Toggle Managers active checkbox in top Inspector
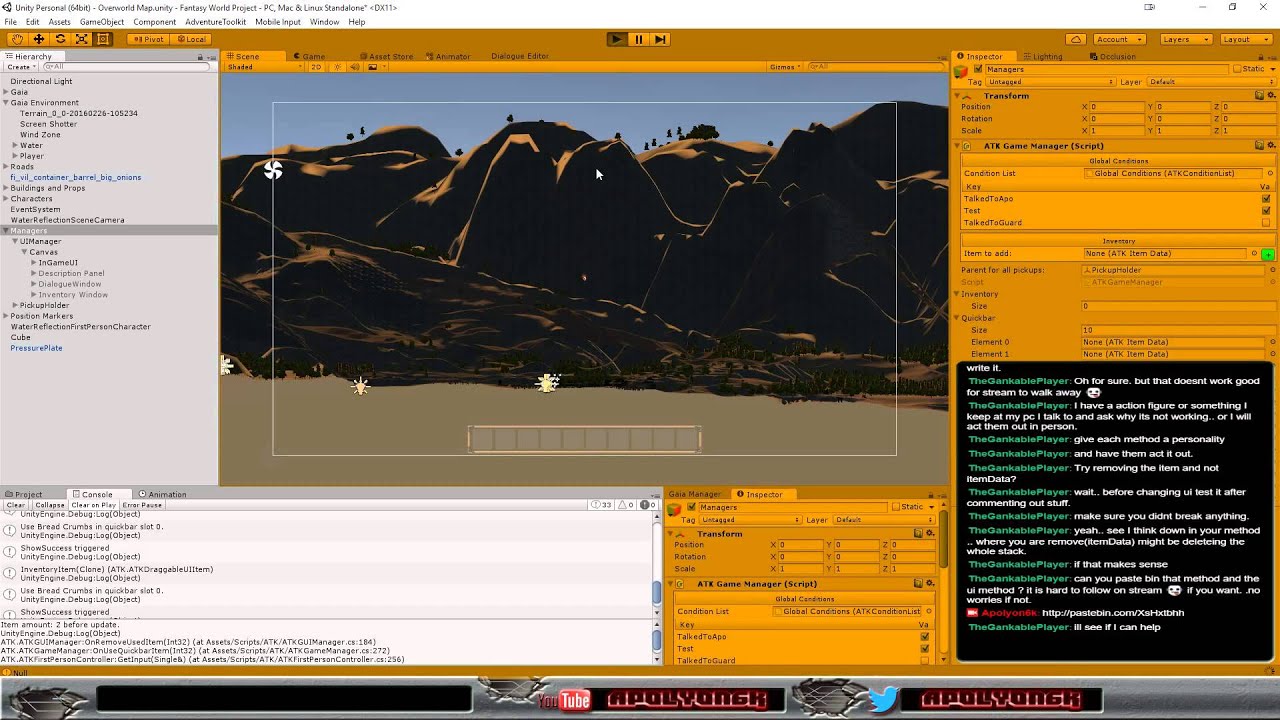The width and height of the screenshot is (1280, 720). (978, 69)
